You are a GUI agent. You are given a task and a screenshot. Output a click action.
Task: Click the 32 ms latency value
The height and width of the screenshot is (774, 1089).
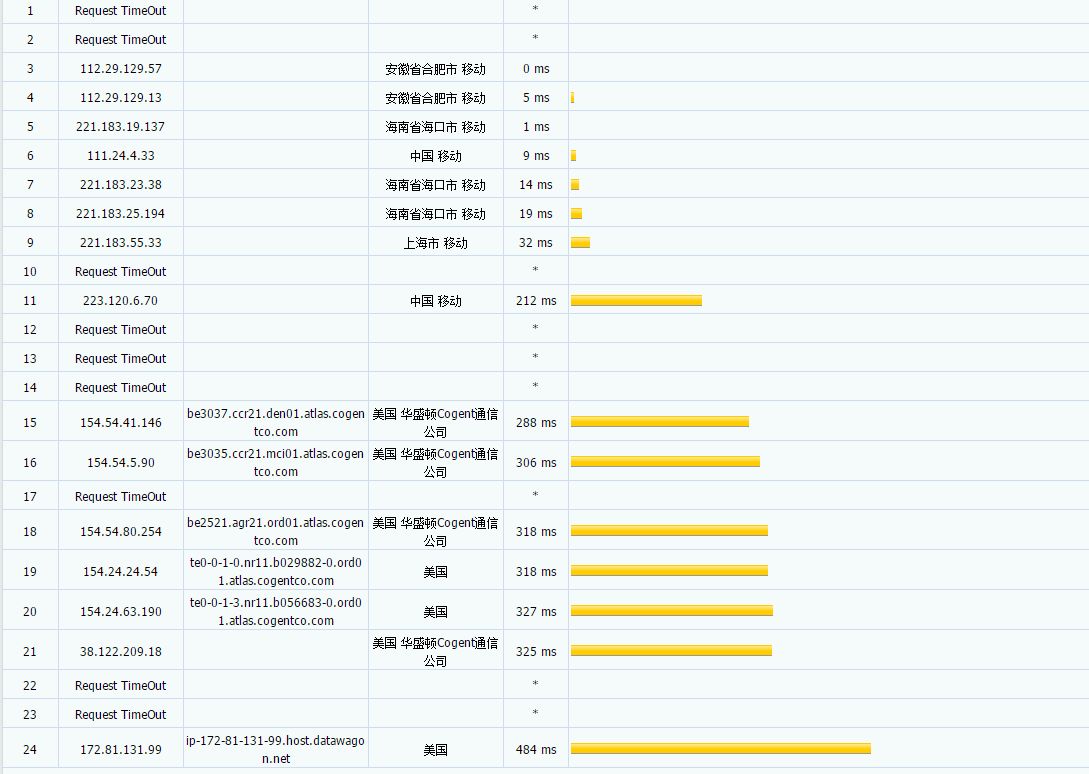point(536,242)
